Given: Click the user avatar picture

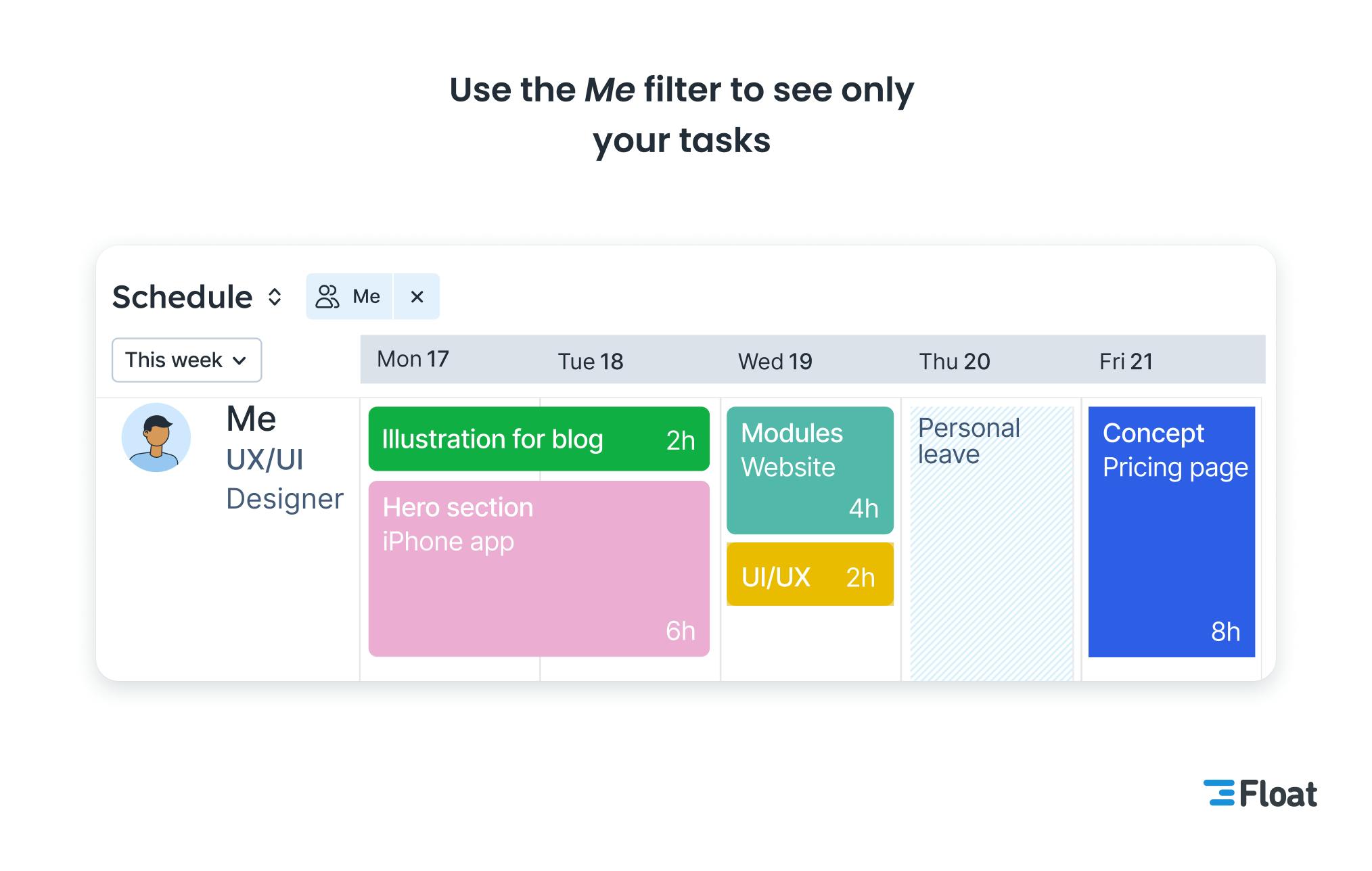Looking at the screenshot, I should (x=156, y=438).
